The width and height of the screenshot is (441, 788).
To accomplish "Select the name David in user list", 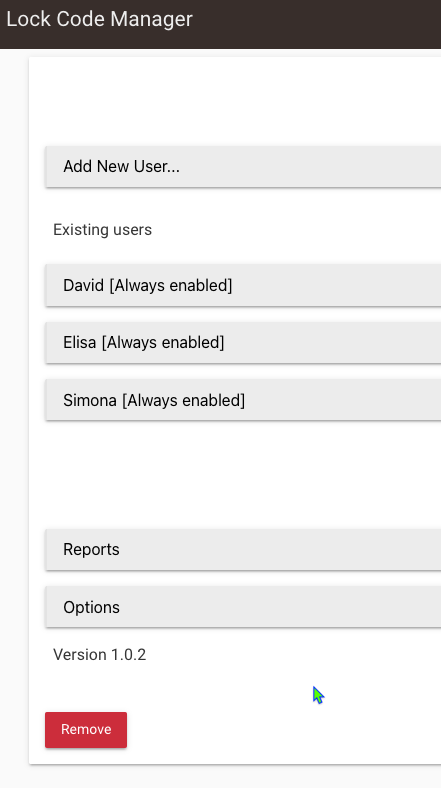I will pos(83,285).
